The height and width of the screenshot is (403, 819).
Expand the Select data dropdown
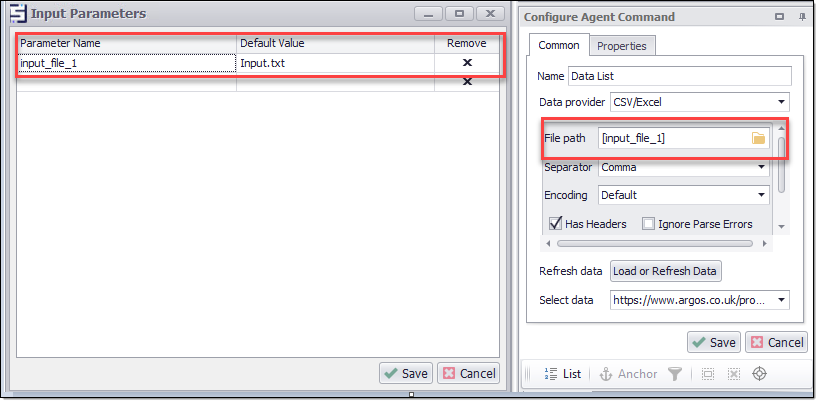pyautogui.click(x=780, y=300)
